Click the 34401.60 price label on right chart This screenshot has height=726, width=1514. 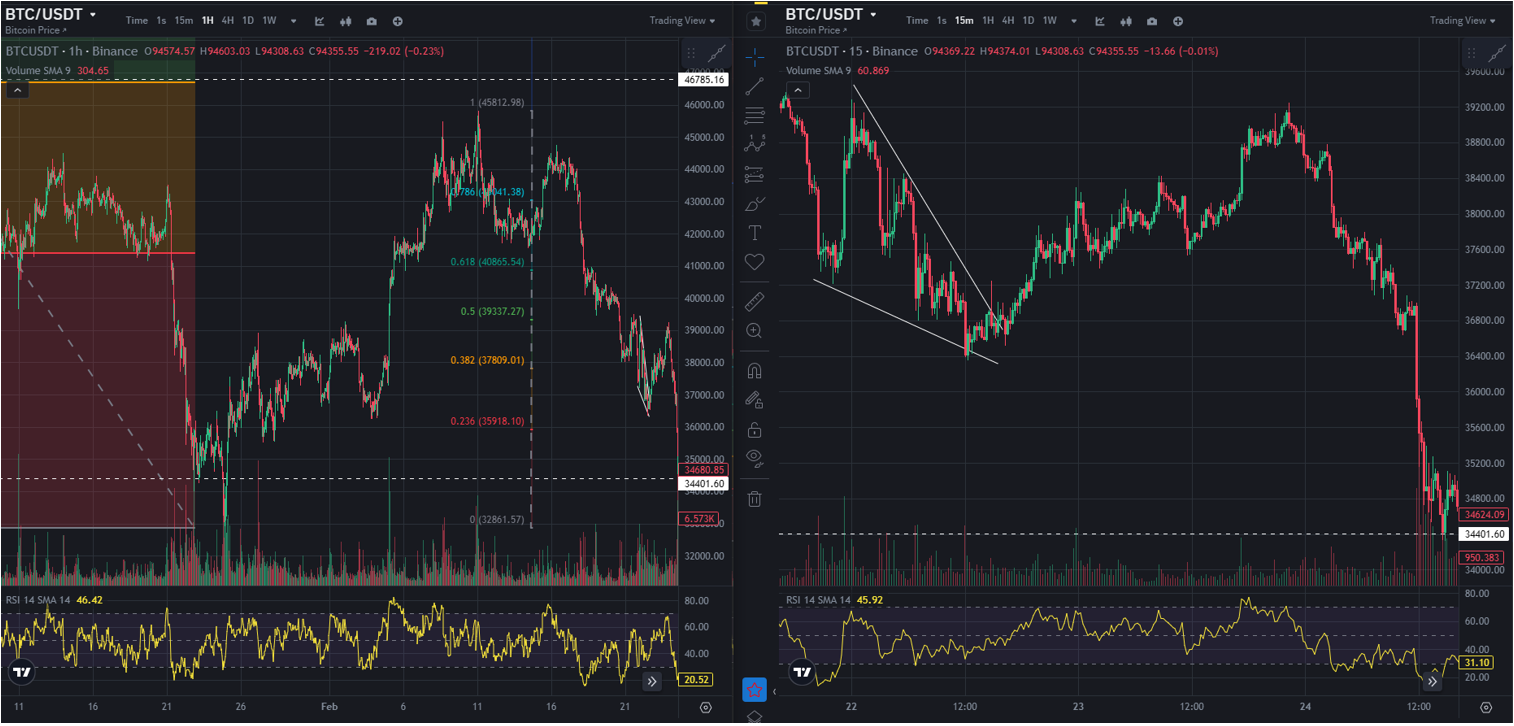point(1484,534)
